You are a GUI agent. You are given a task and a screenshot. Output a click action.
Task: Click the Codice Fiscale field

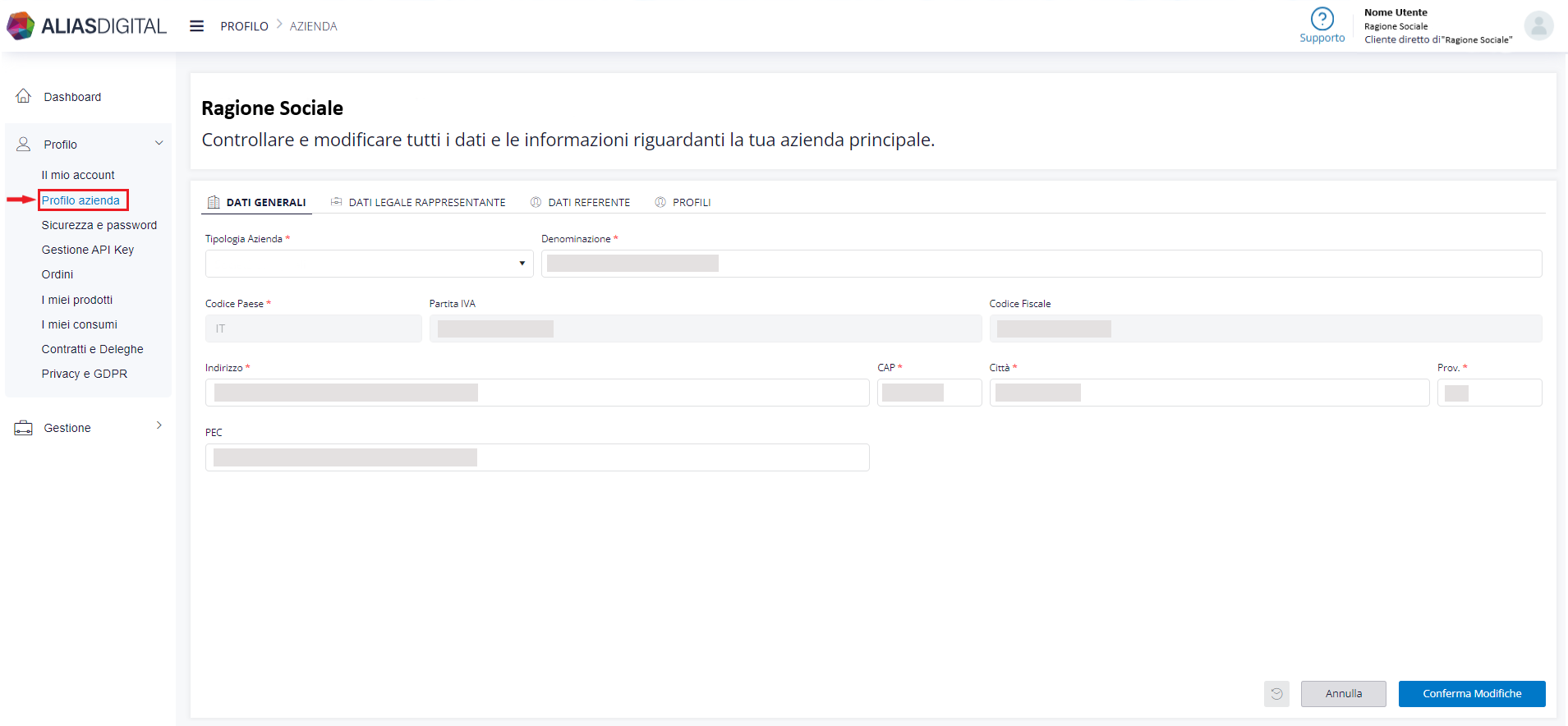click(x=1265, y=329)
